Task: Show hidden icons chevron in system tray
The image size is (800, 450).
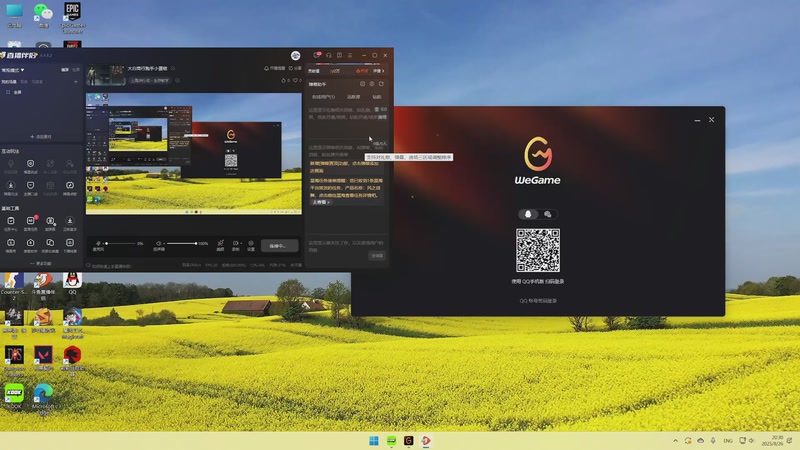Action: [x=676, y=441]
